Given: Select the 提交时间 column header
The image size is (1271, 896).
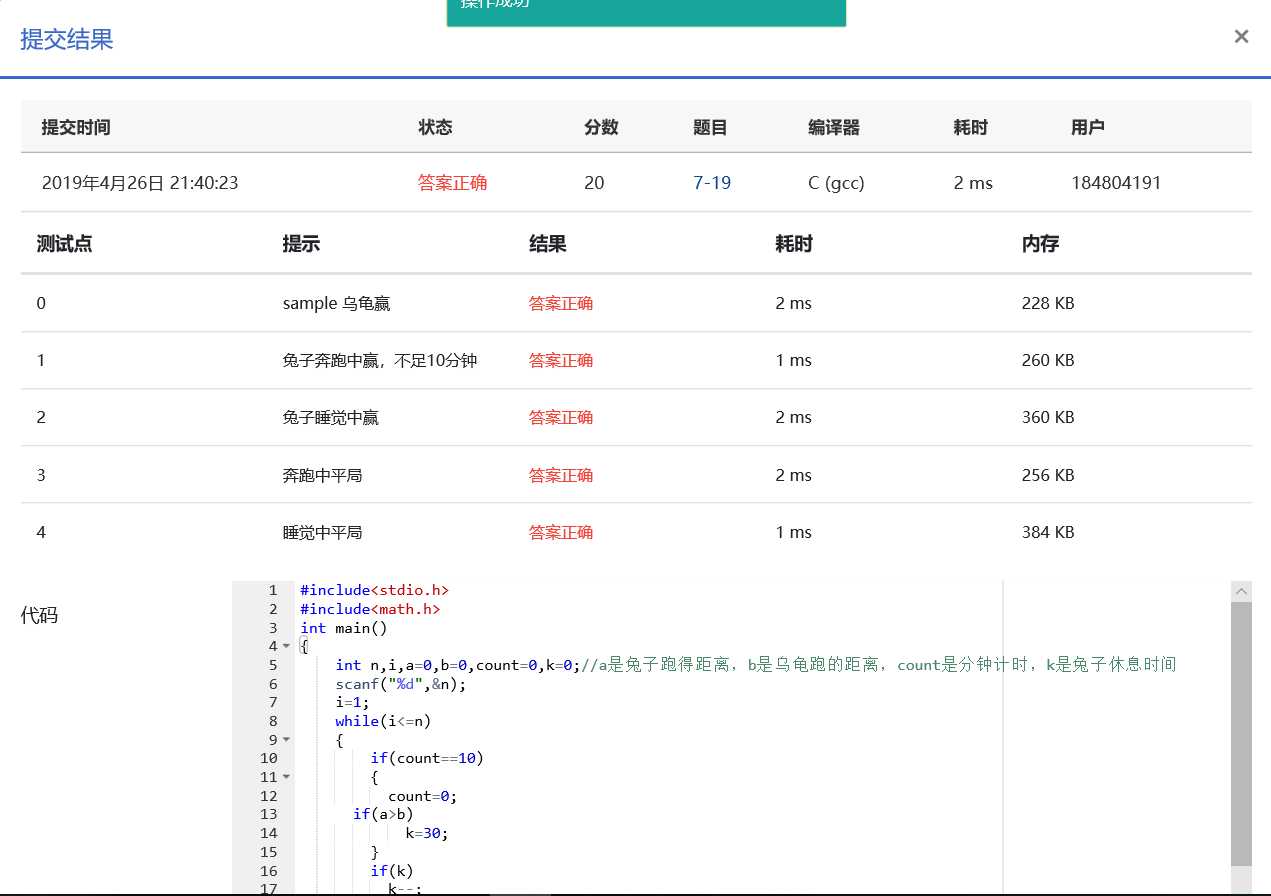Looking at the screenshot, I should coord(76,127).
